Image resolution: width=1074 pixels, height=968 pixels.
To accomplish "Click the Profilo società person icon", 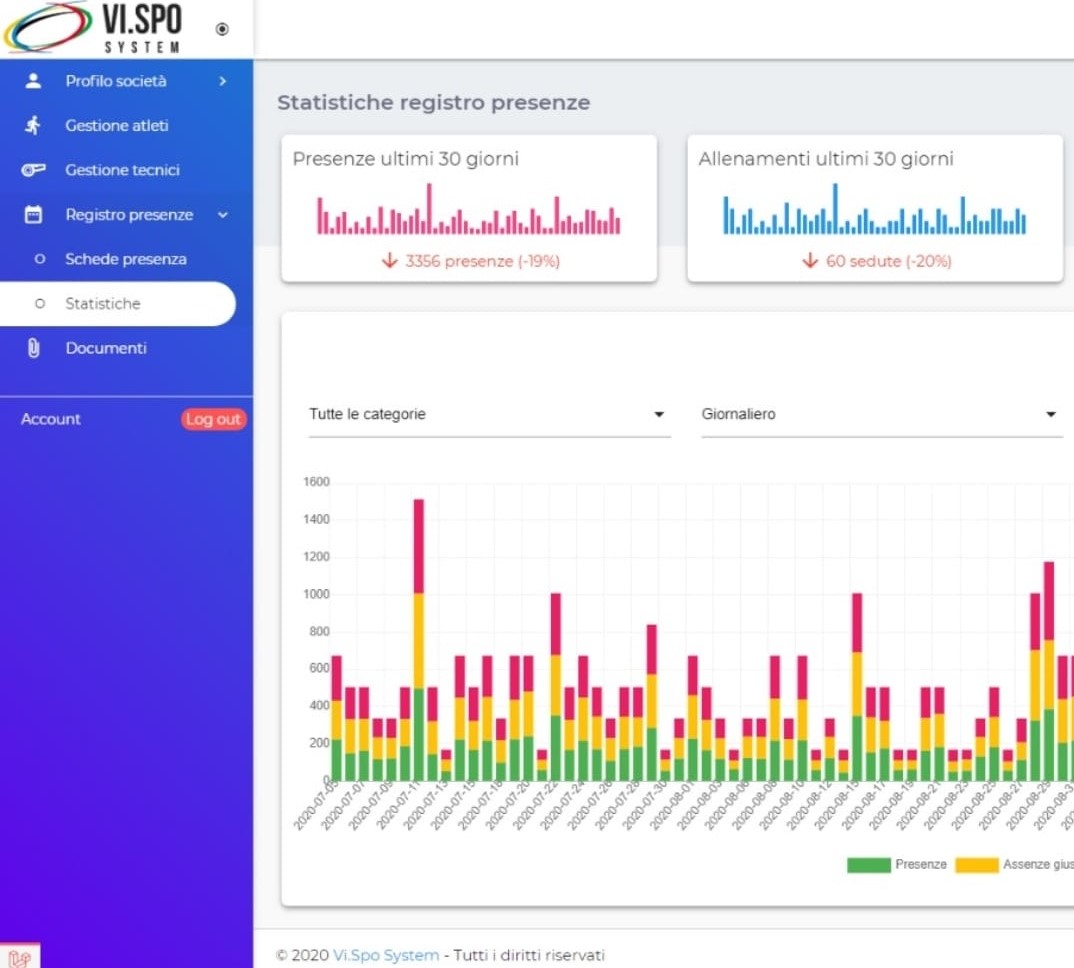I will tap(33, 81).
